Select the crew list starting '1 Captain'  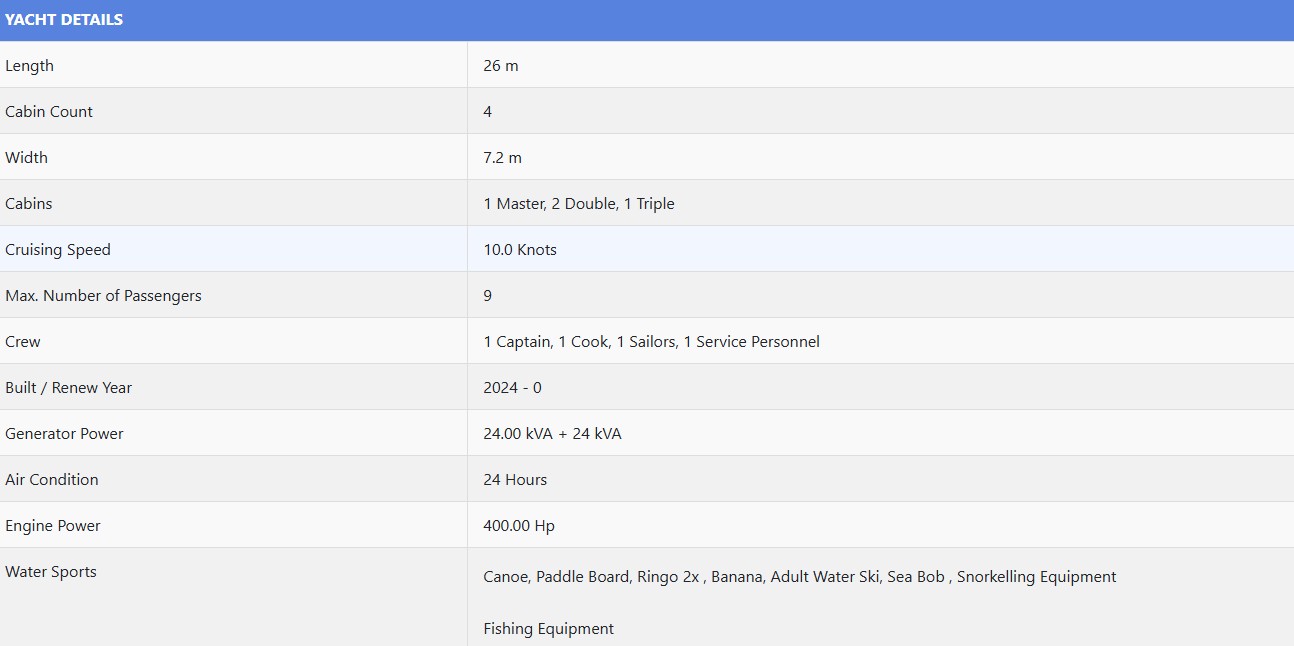click(x=651, y=342)
